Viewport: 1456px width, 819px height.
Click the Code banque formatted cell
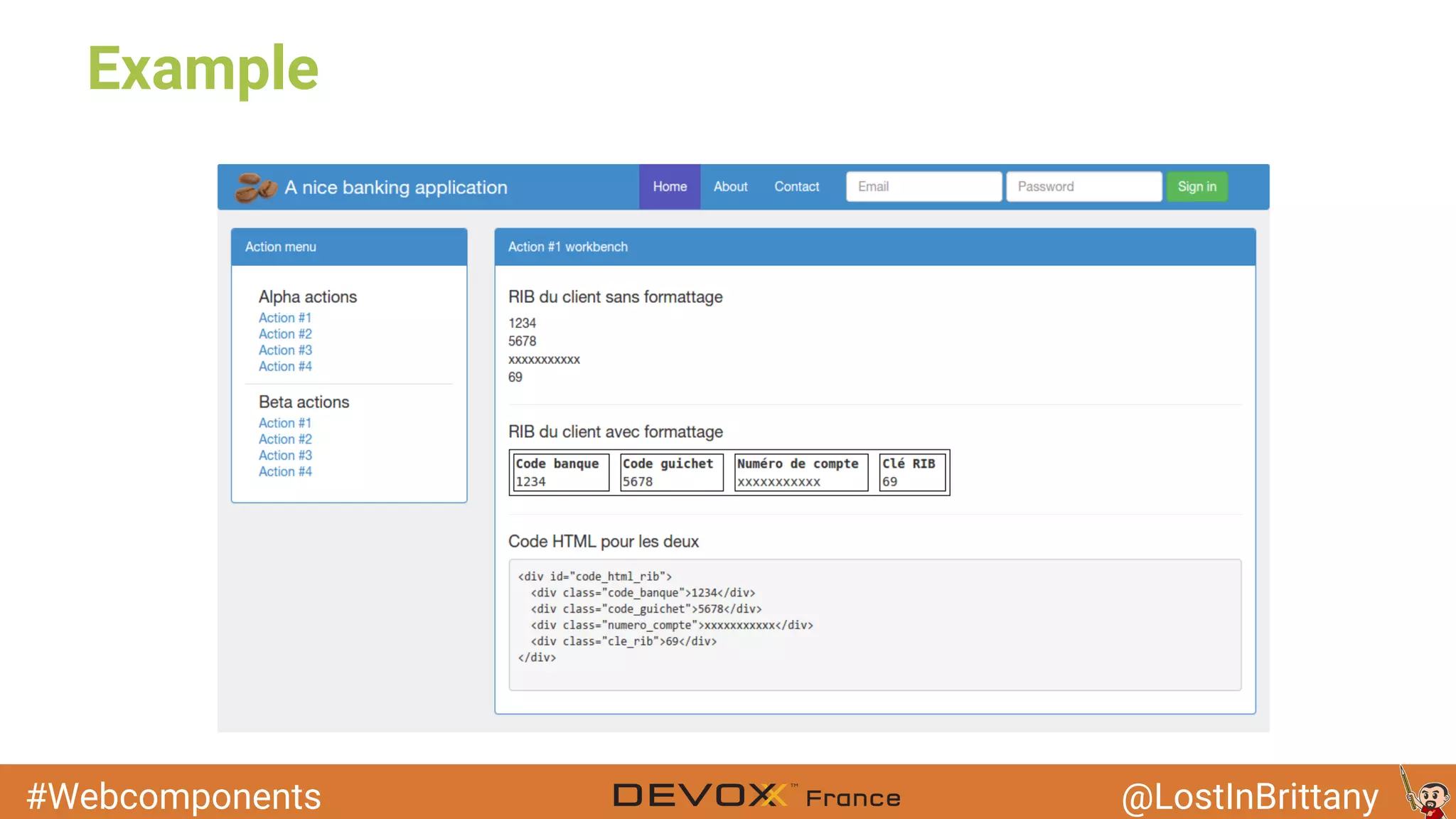[560, 473]
